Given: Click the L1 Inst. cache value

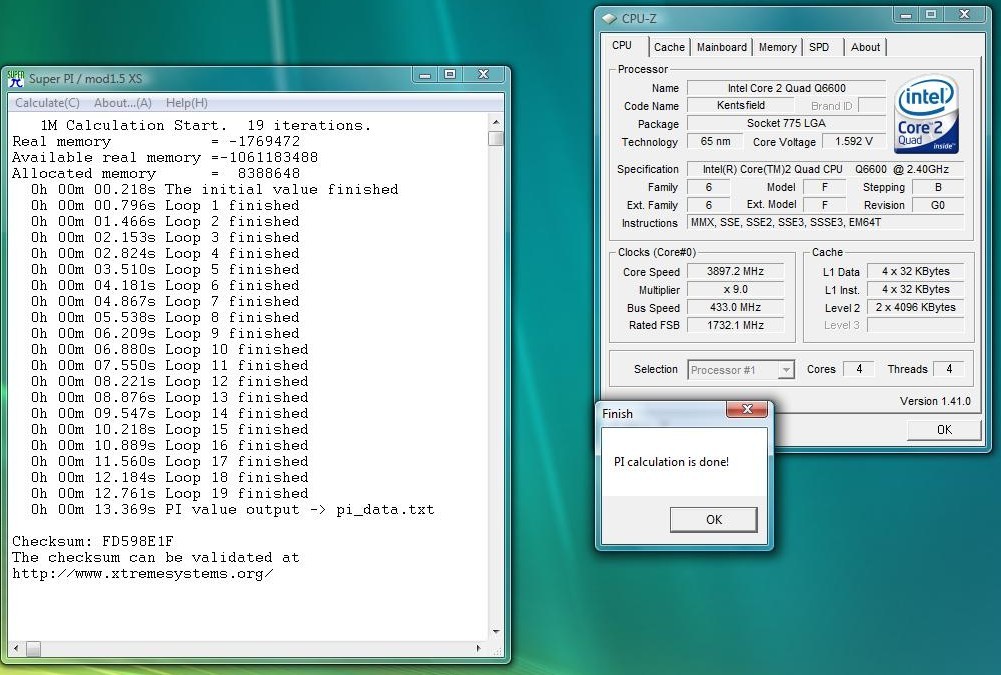Looking at the screenshot, I should coord(915,289).
